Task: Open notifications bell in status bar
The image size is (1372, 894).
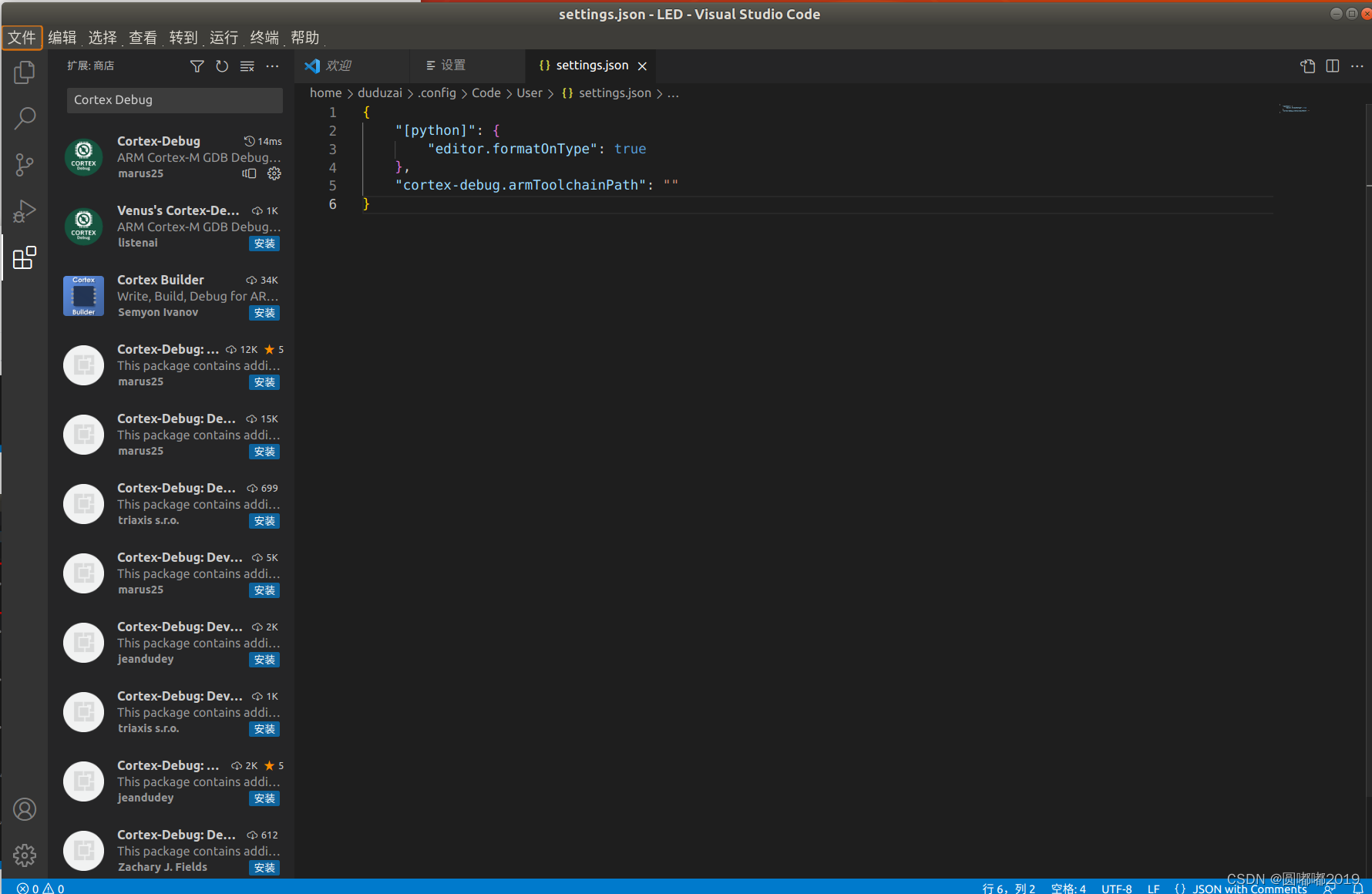Action: tap(1358, 889)
